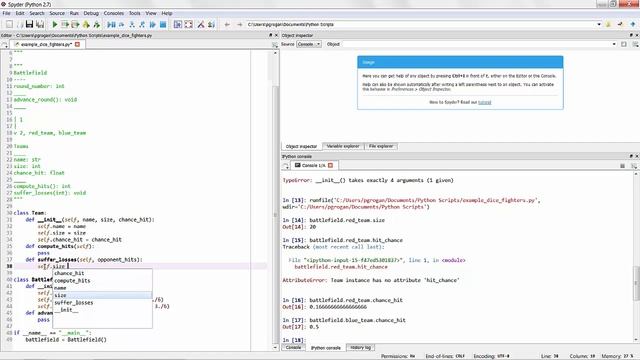Switch to Console bottom tab
This screenshot has width=640, height=360.
(293, 348)
